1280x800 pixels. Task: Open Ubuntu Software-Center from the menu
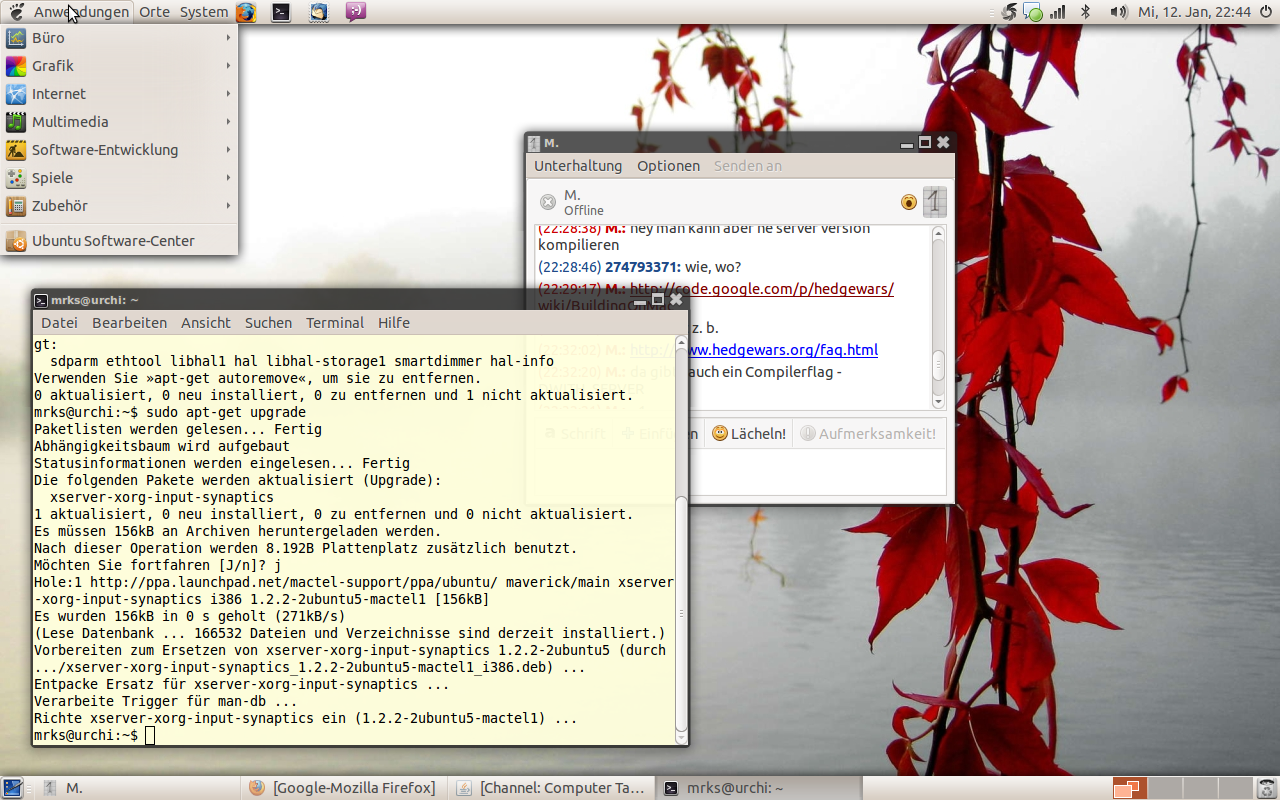tap(113, 241)
